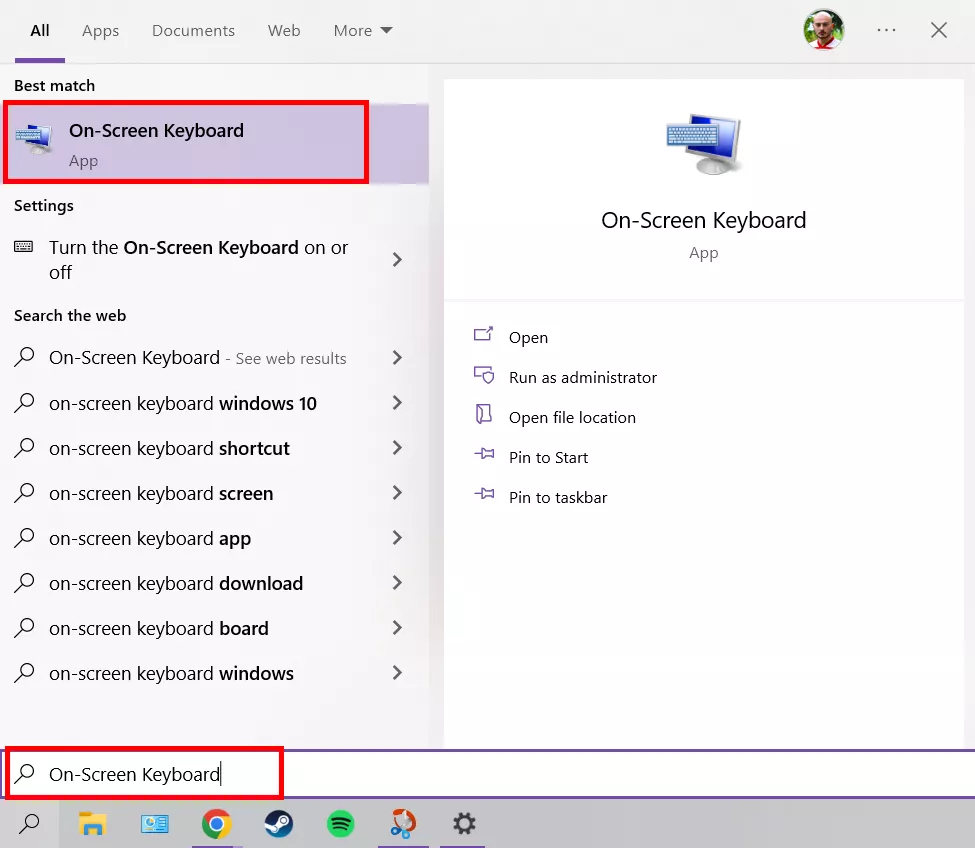Open Spotify from the taskbar
Screen dimensions: 975x848
[341, 824]
